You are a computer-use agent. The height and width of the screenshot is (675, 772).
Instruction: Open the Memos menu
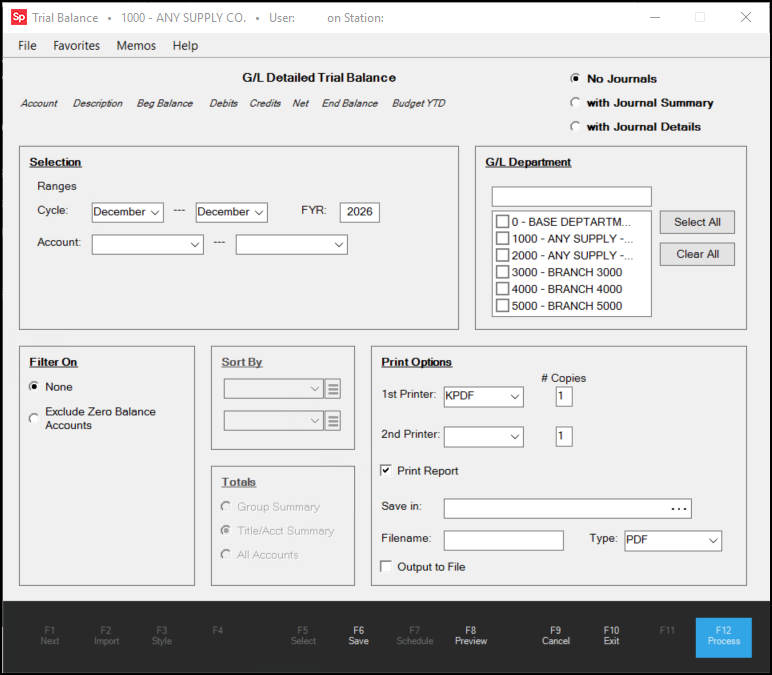pos(136,46)
